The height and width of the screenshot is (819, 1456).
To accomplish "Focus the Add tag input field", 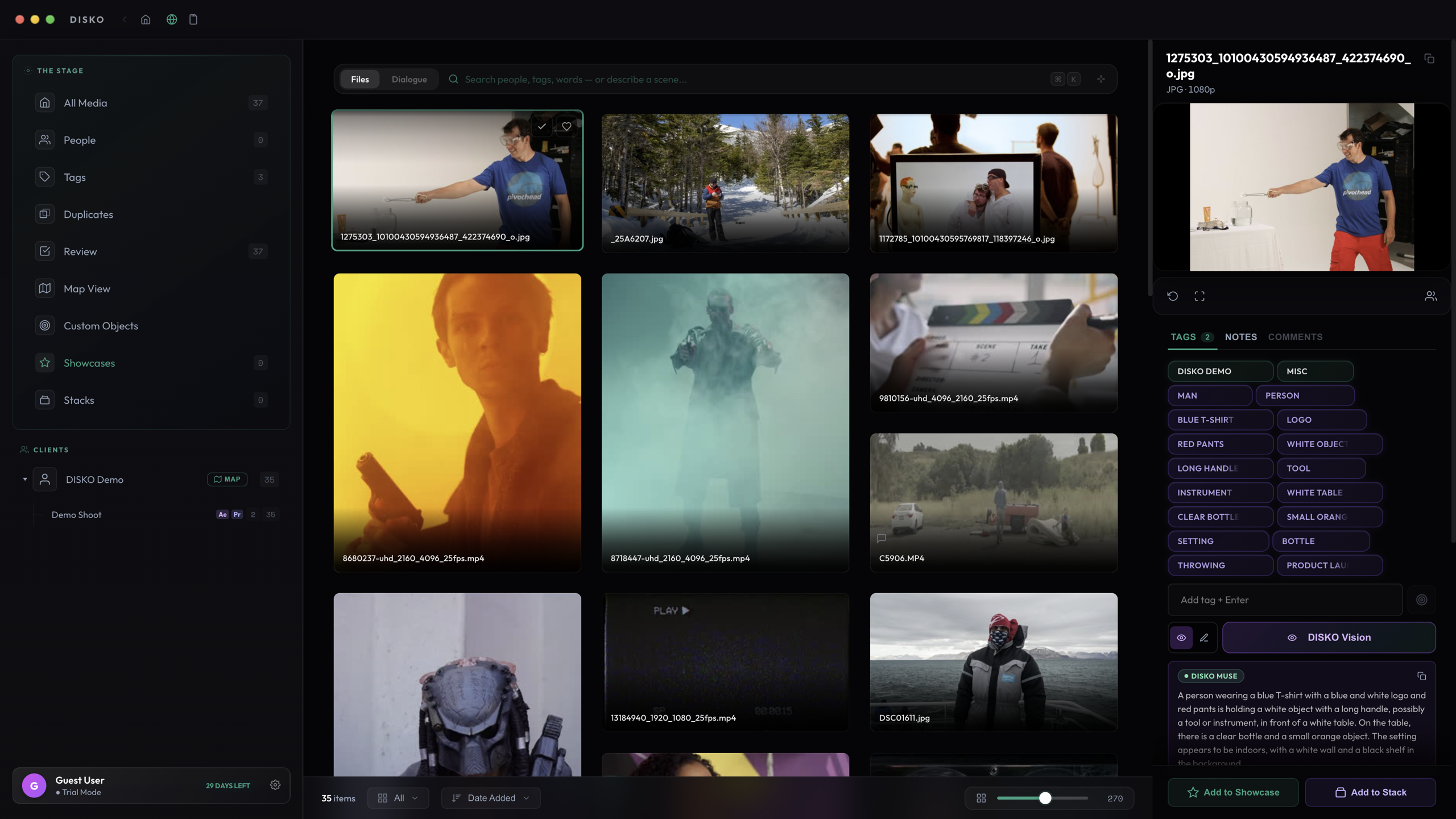I will coord(1285,600).
